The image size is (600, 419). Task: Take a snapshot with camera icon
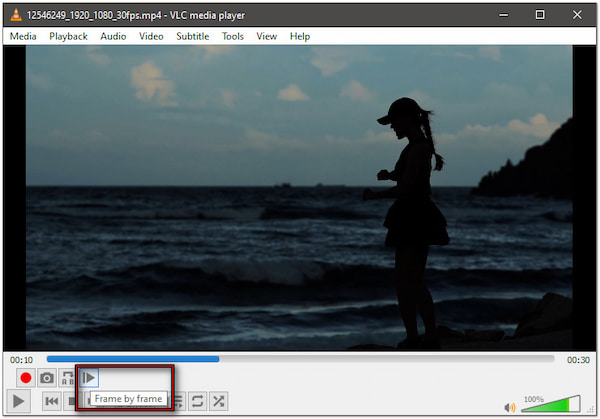[47, 378]
